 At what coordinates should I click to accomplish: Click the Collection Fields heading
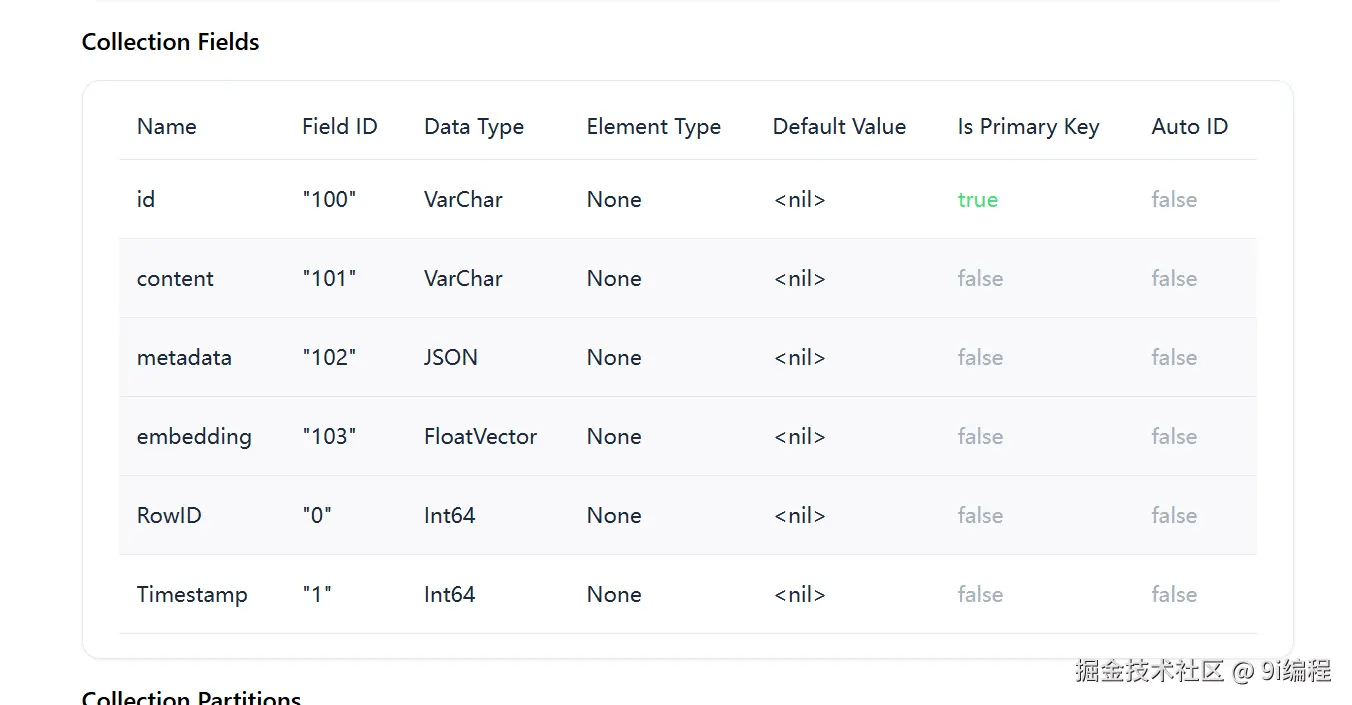(170, 42)
